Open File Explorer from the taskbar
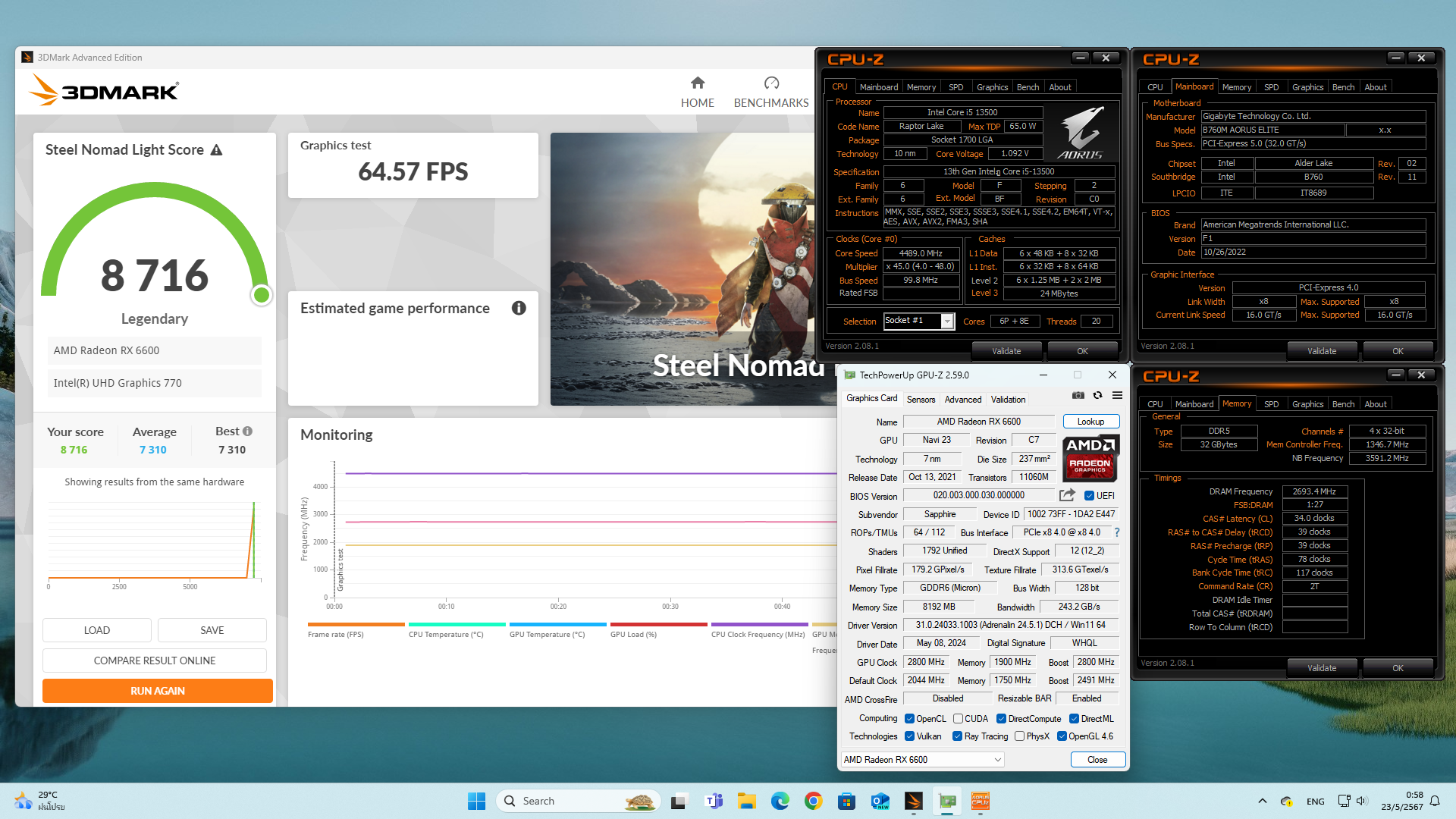 tap(747, 801)
